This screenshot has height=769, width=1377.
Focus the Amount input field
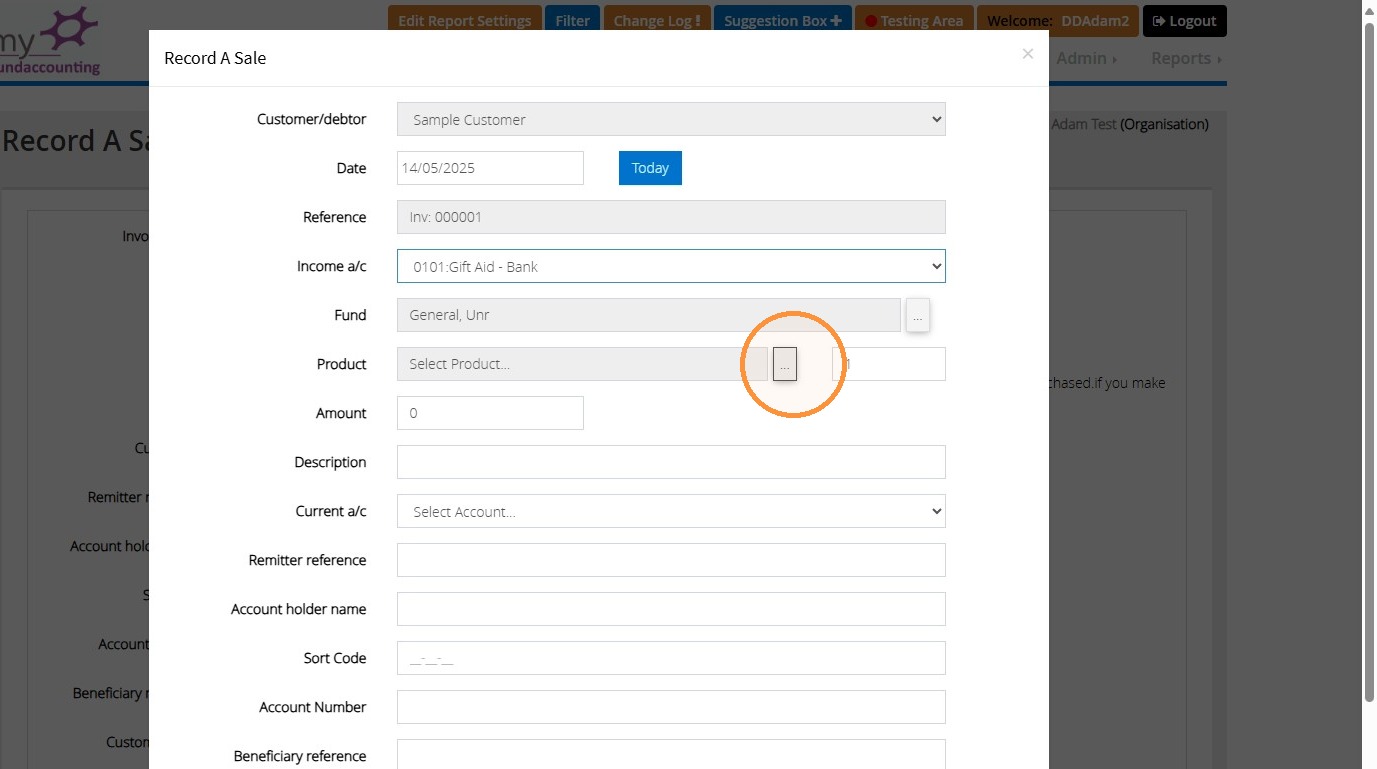click(490, 413)
